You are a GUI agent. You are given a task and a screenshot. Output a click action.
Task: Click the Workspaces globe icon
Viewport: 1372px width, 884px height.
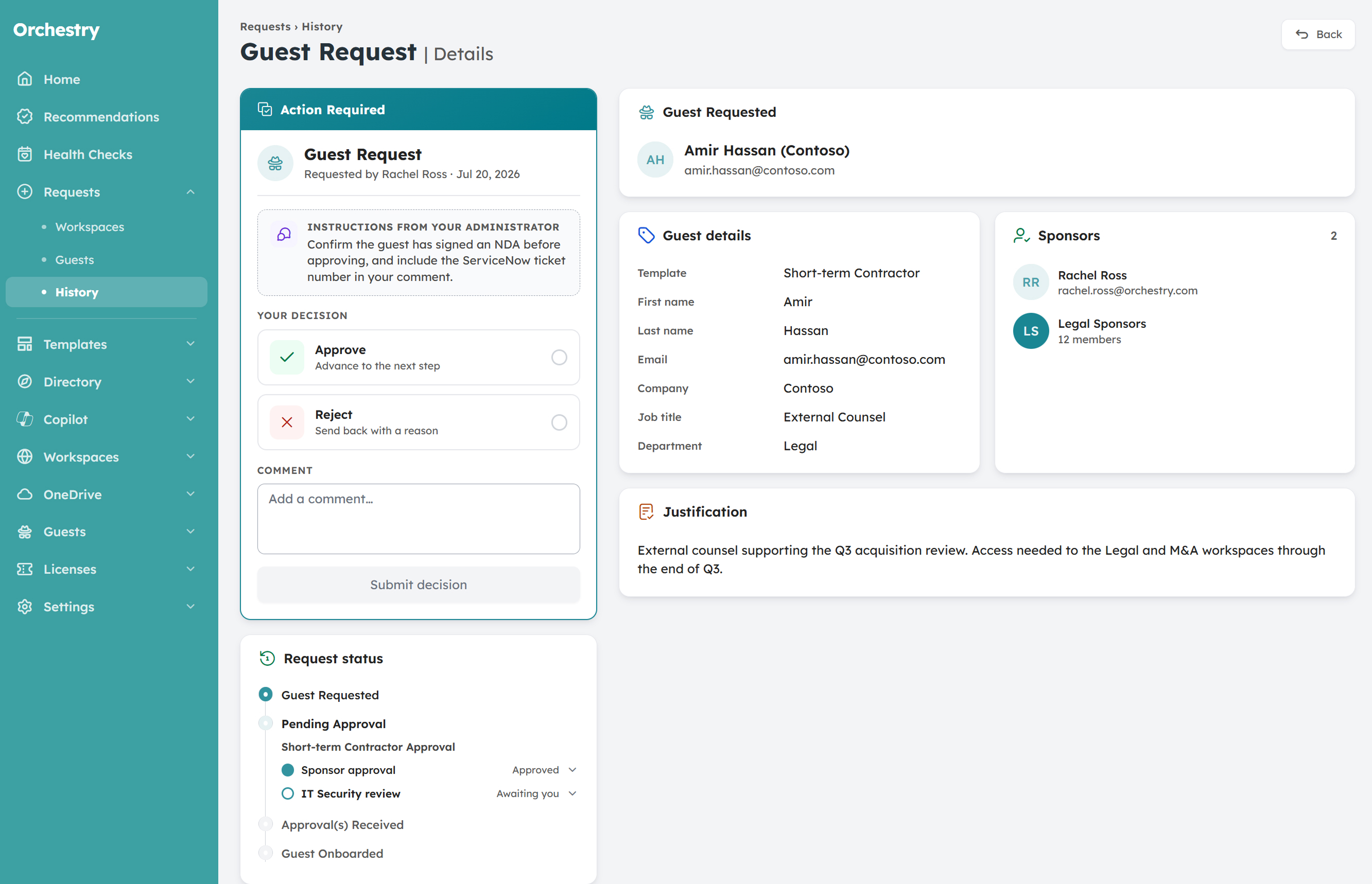pyautogui.click(x=25, y=456)
